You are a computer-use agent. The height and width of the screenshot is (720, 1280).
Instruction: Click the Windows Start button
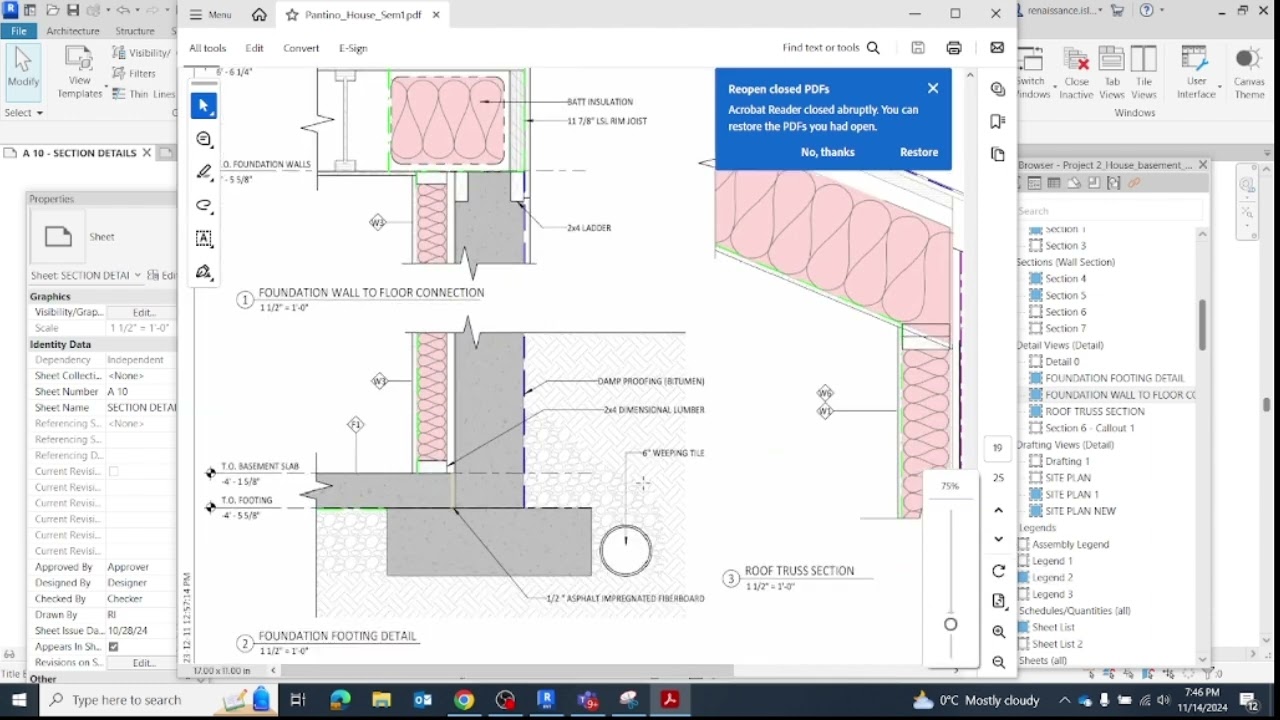[19, 700]
